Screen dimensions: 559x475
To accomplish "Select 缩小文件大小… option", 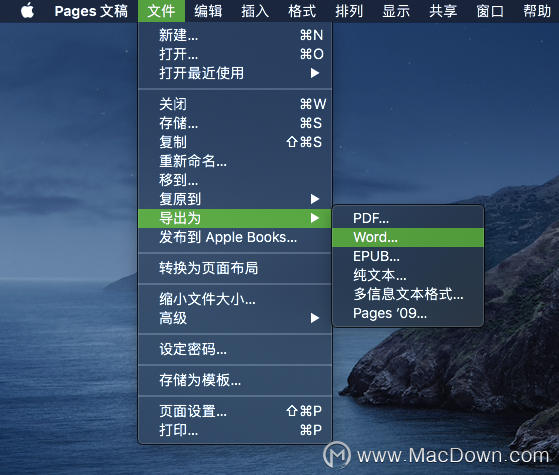I will 235,299.
